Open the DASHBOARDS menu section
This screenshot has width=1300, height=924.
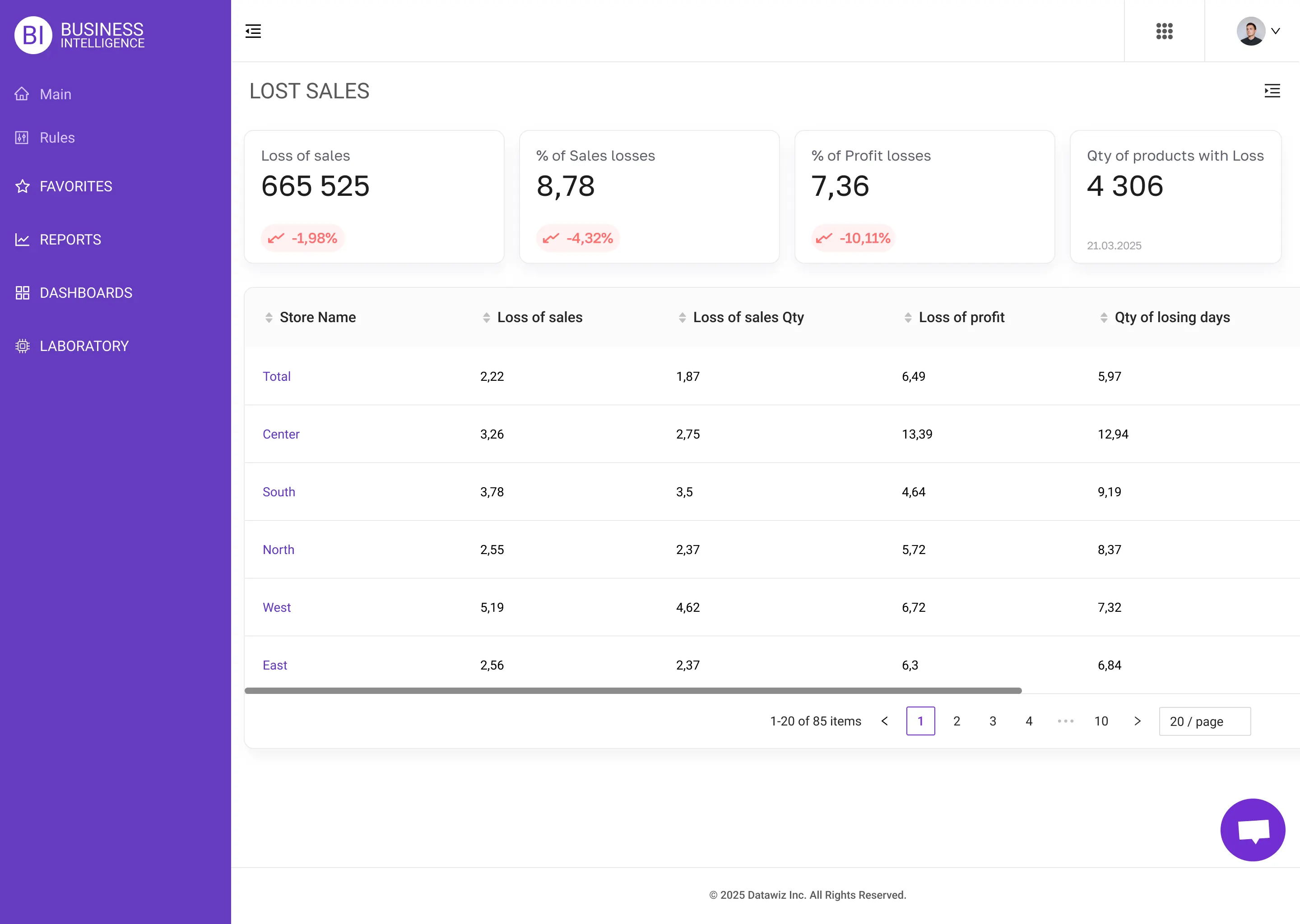pos(85,293)
